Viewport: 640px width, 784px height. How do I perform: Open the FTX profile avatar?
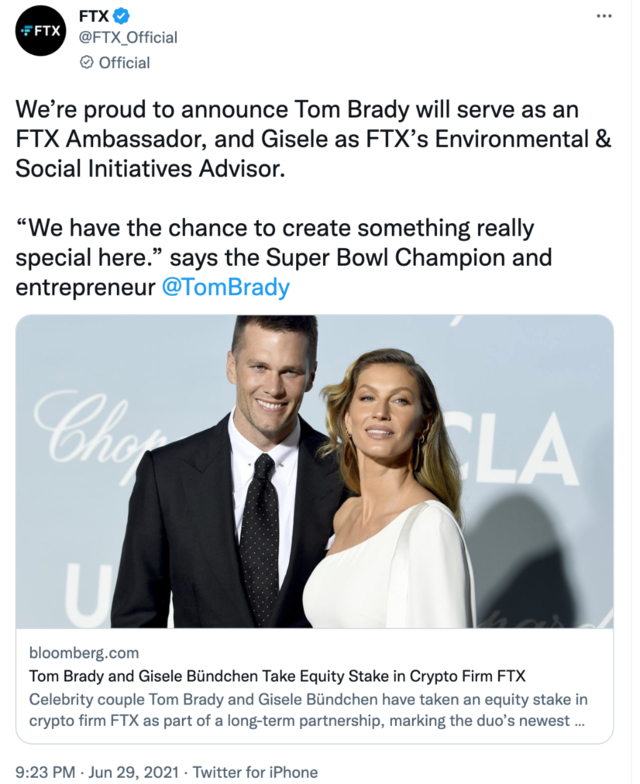click(x=40, y=31)
